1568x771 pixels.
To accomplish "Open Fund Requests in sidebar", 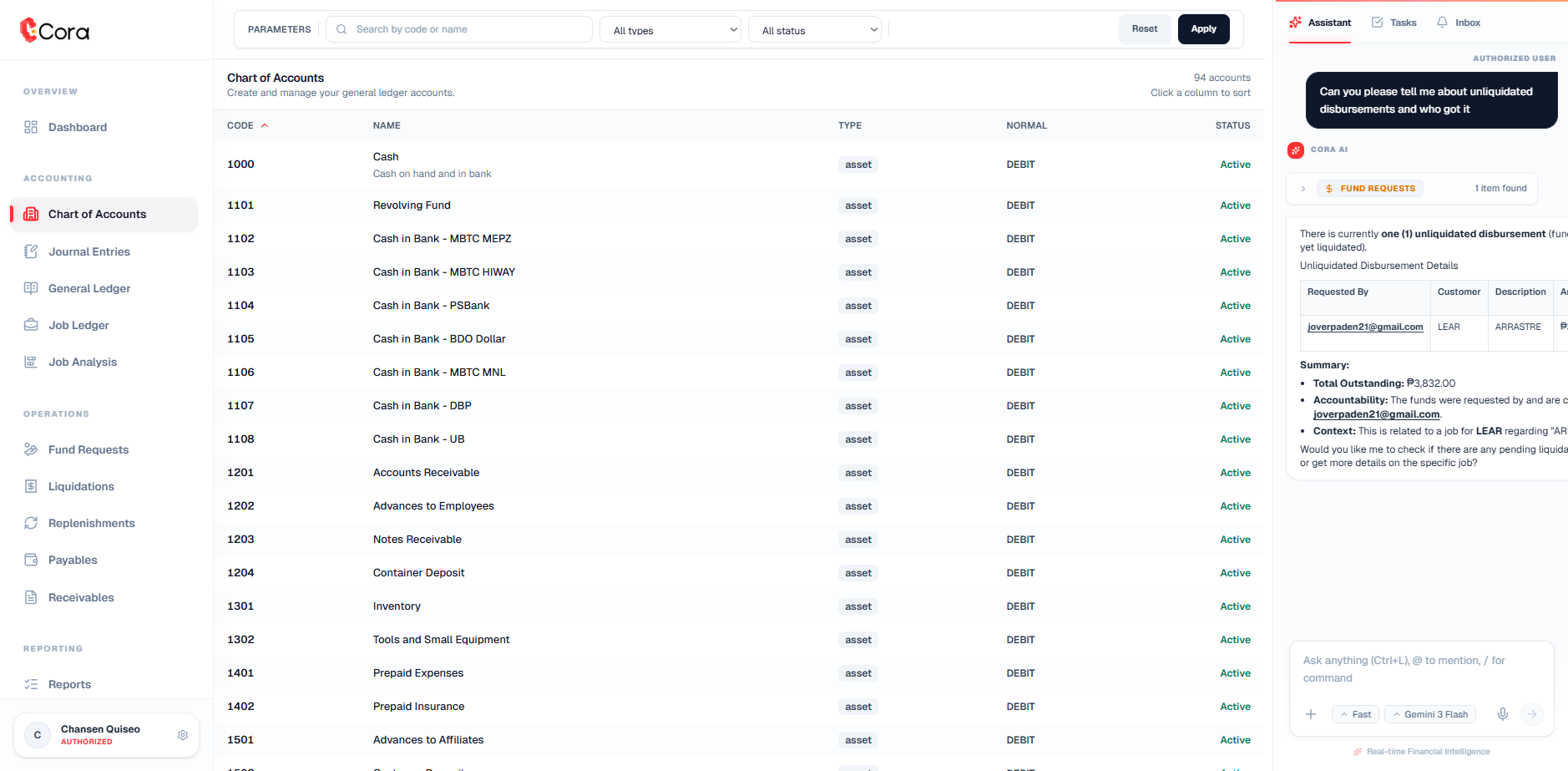I will pos(89,449).
